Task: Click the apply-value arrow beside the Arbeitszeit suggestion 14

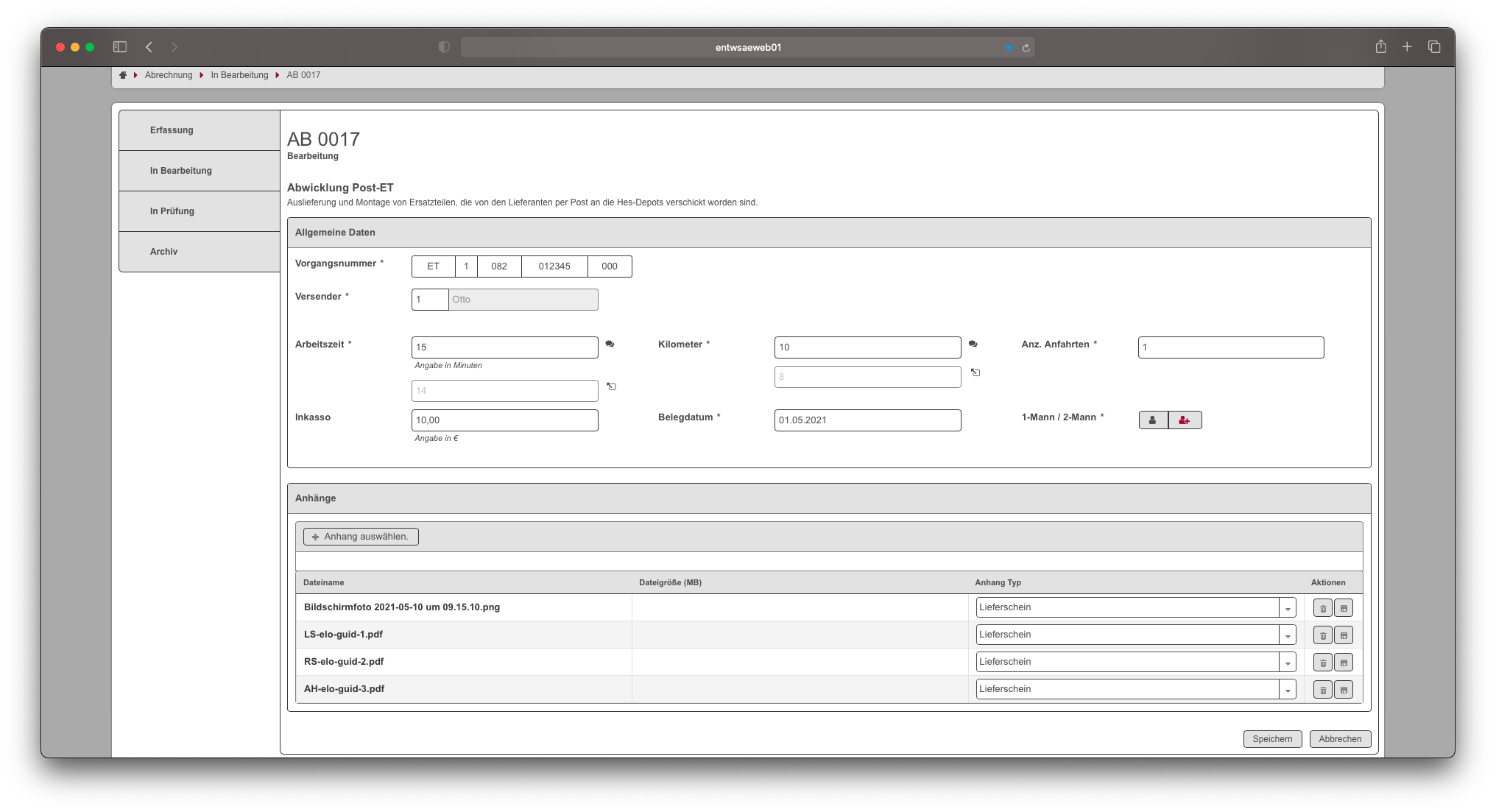Action: pyautogui.click(x=611, y=386)
